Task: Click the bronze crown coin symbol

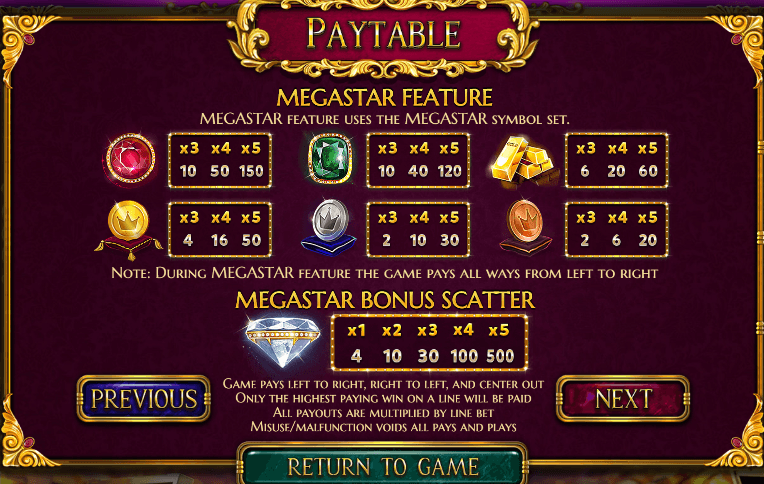Action: click(525, 227)
